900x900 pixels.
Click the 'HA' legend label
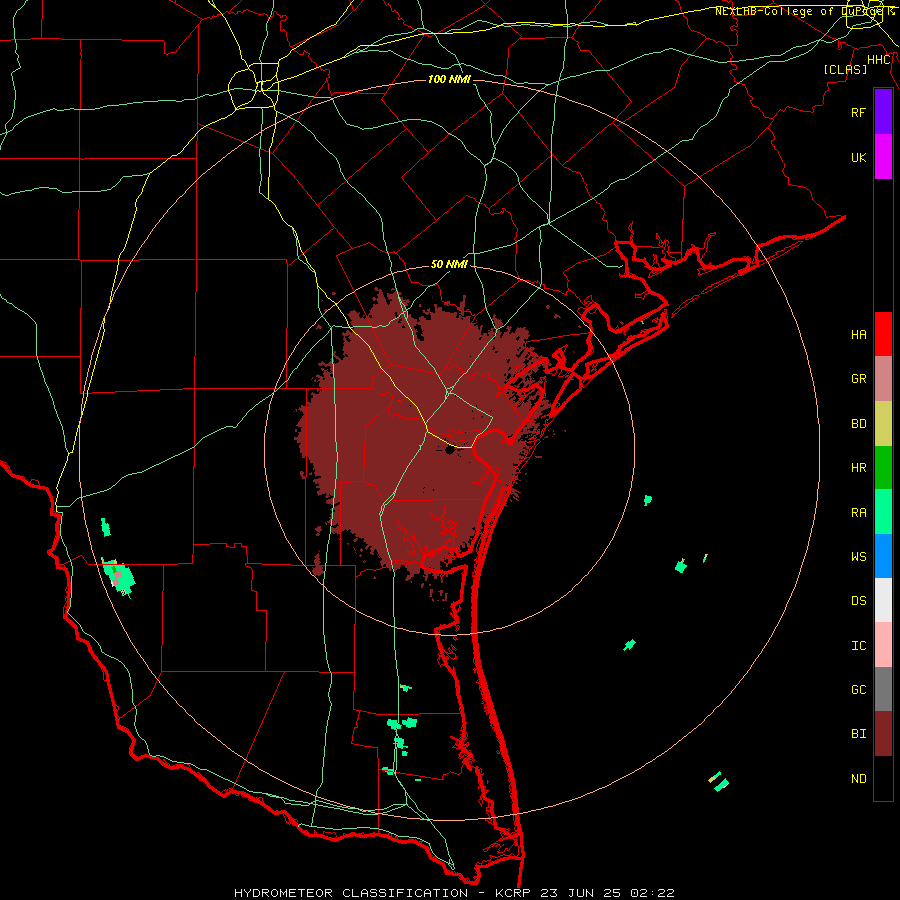[x=858, y=335]
